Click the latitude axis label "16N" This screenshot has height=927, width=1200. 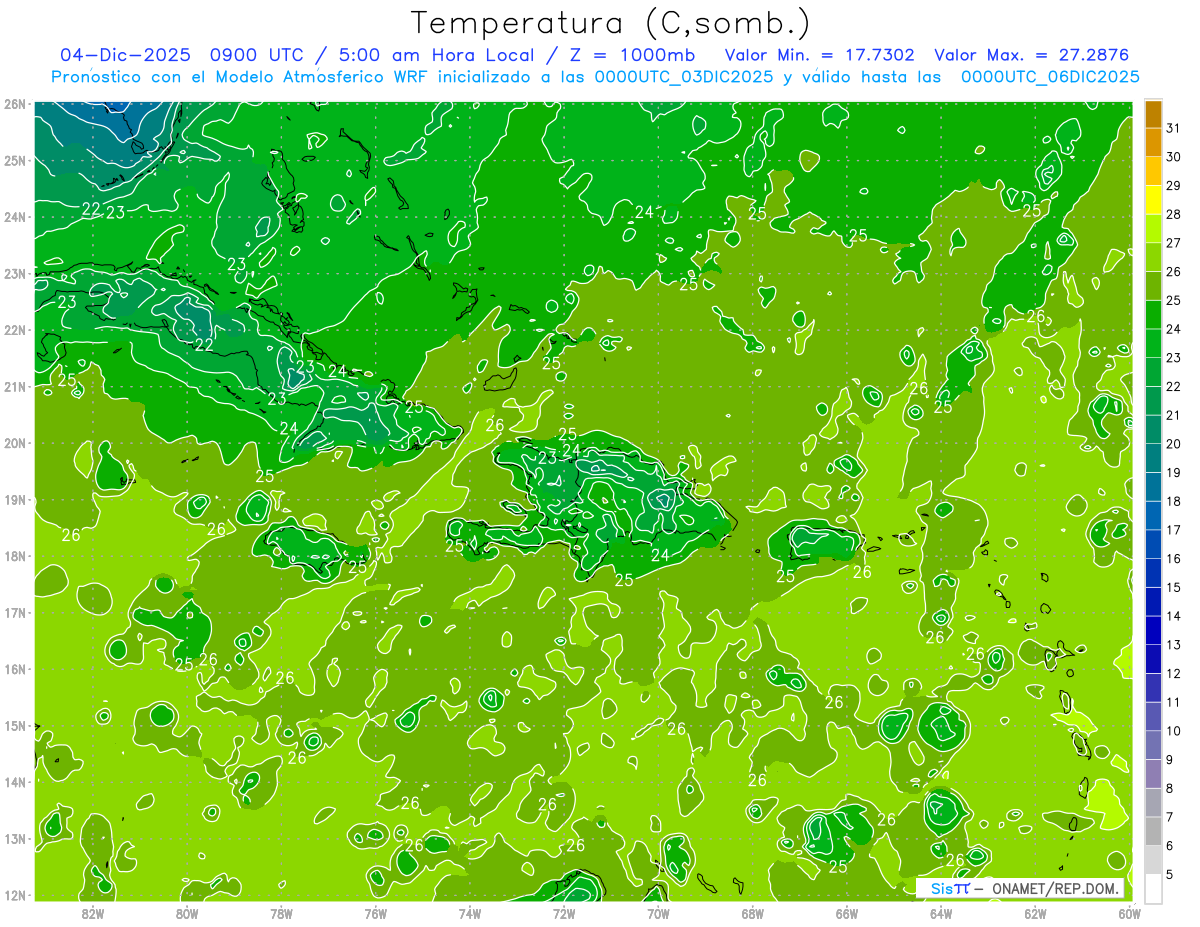(14, 669)
